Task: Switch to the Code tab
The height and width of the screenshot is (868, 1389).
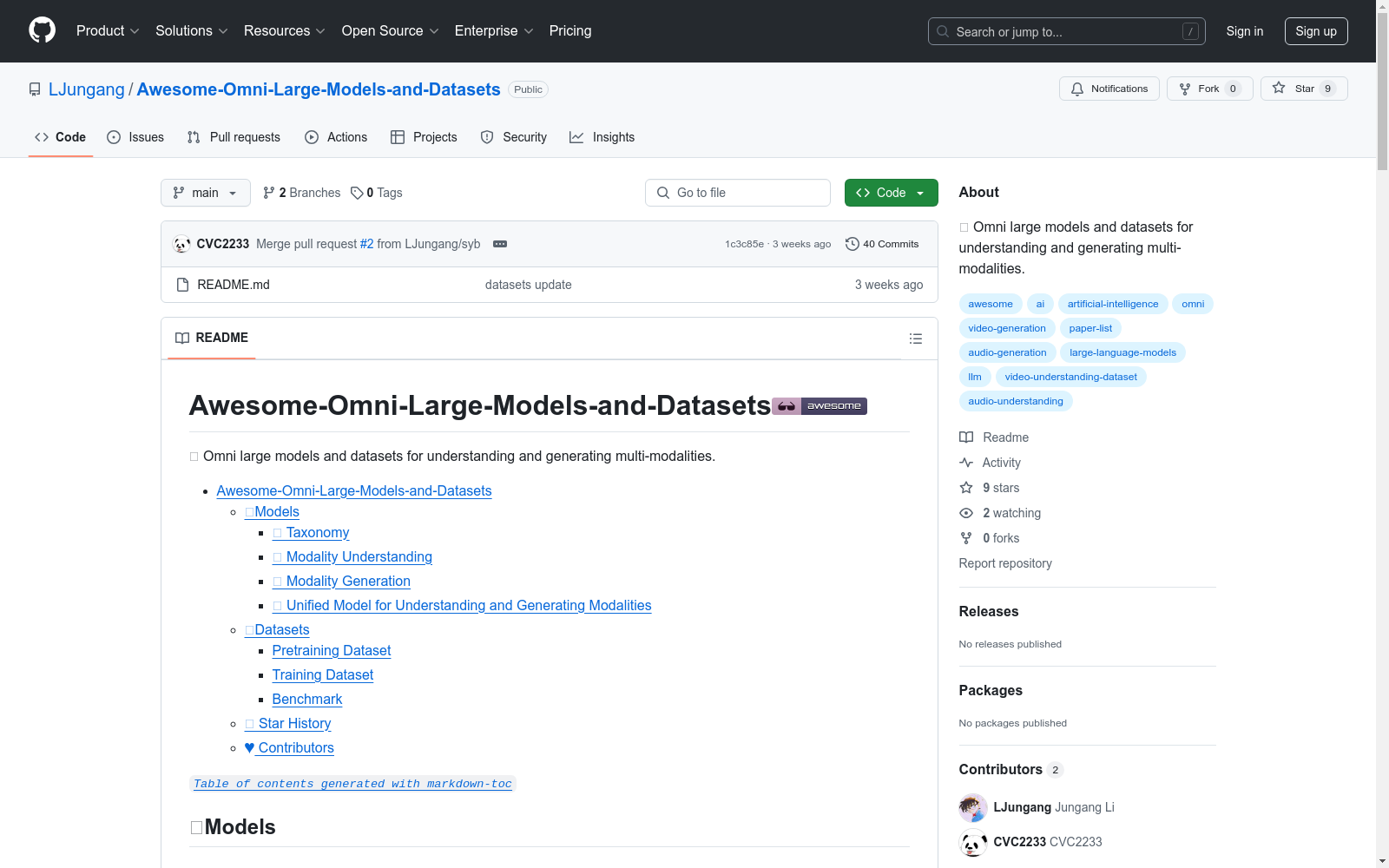Action: pyautogui.click(x=61, y=137)
